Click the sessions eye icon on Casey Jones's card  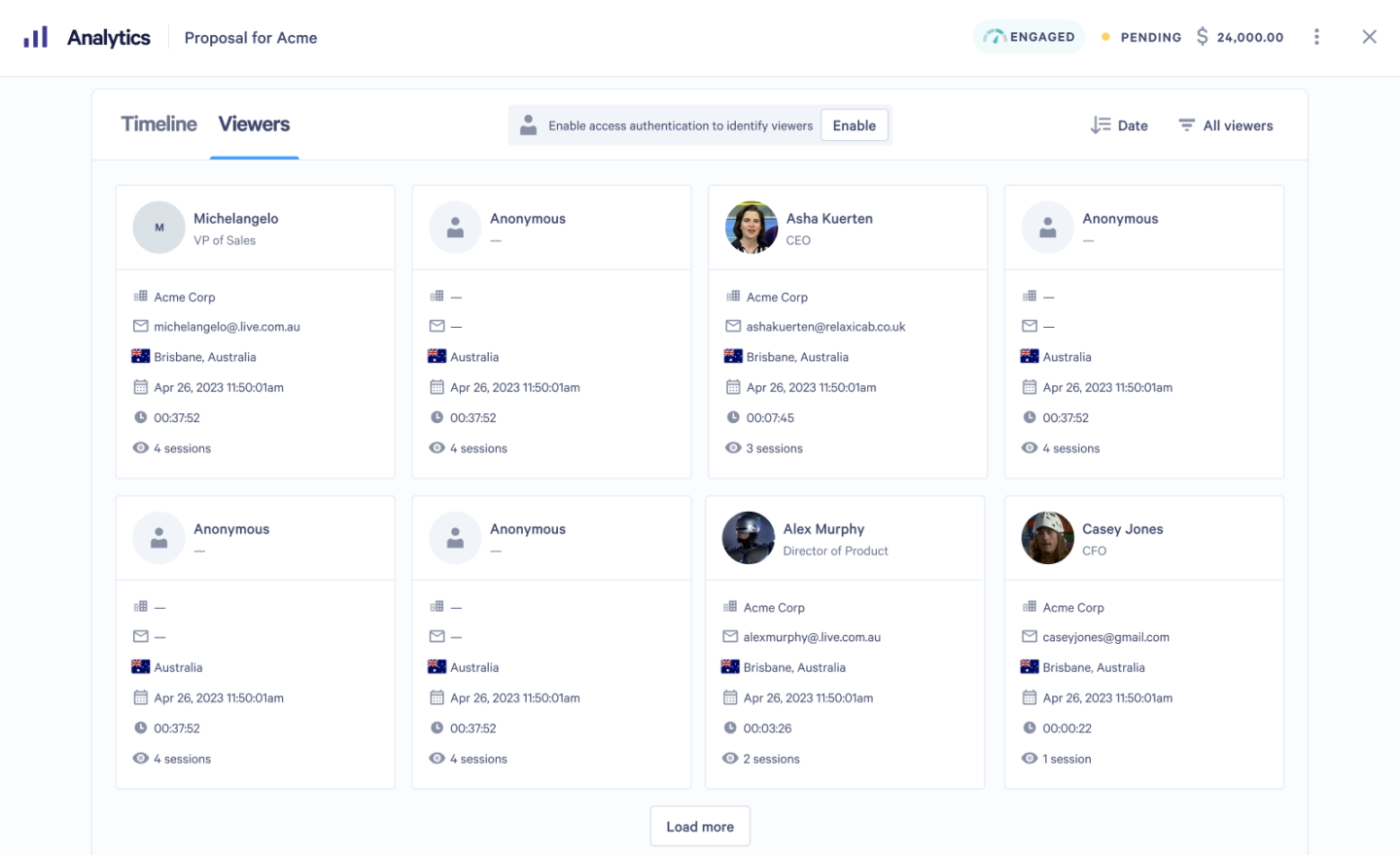pyautogui.click(x=1029, y=759)
